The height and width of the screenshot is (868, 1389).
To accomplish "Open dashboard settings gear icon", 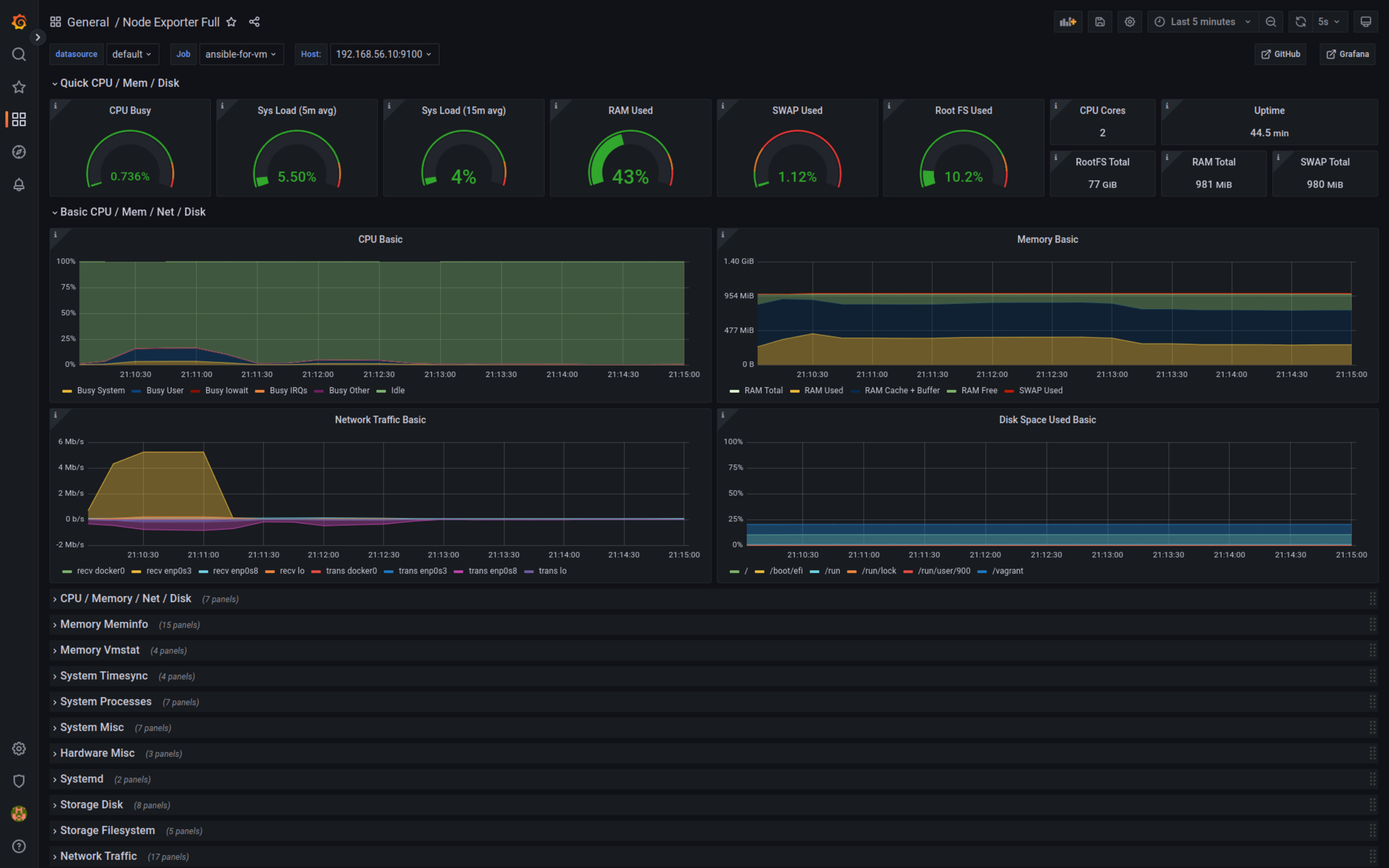I will [1130, 22].
